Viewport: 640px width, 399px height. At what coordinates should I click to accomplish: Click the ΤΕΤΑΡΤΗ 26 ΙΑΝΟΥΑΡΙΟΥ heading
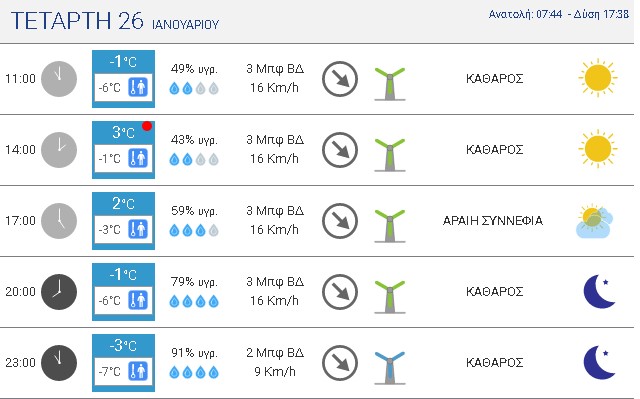click(115, 21)
